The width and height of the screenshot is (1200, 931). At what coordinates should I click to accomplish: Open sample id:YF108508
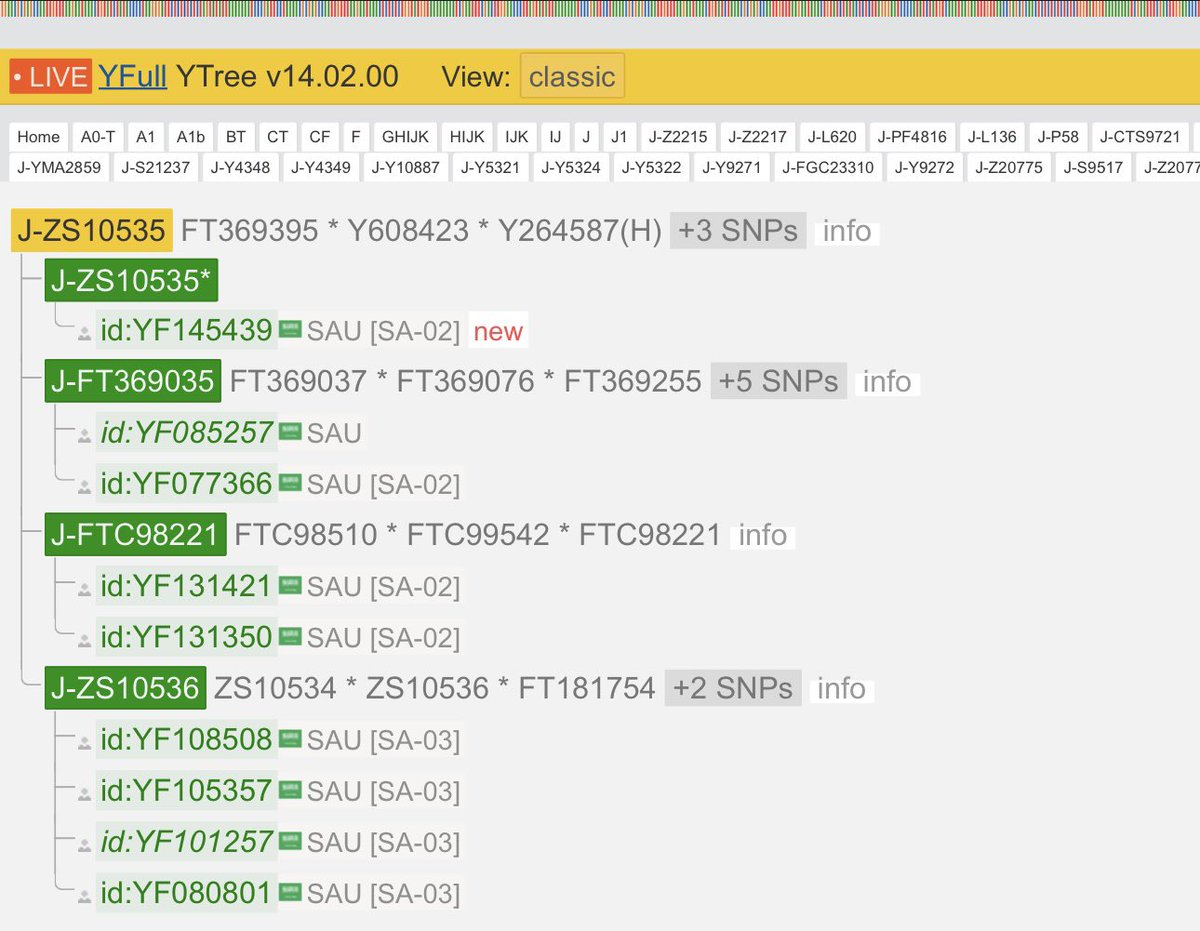coord(187,740)
